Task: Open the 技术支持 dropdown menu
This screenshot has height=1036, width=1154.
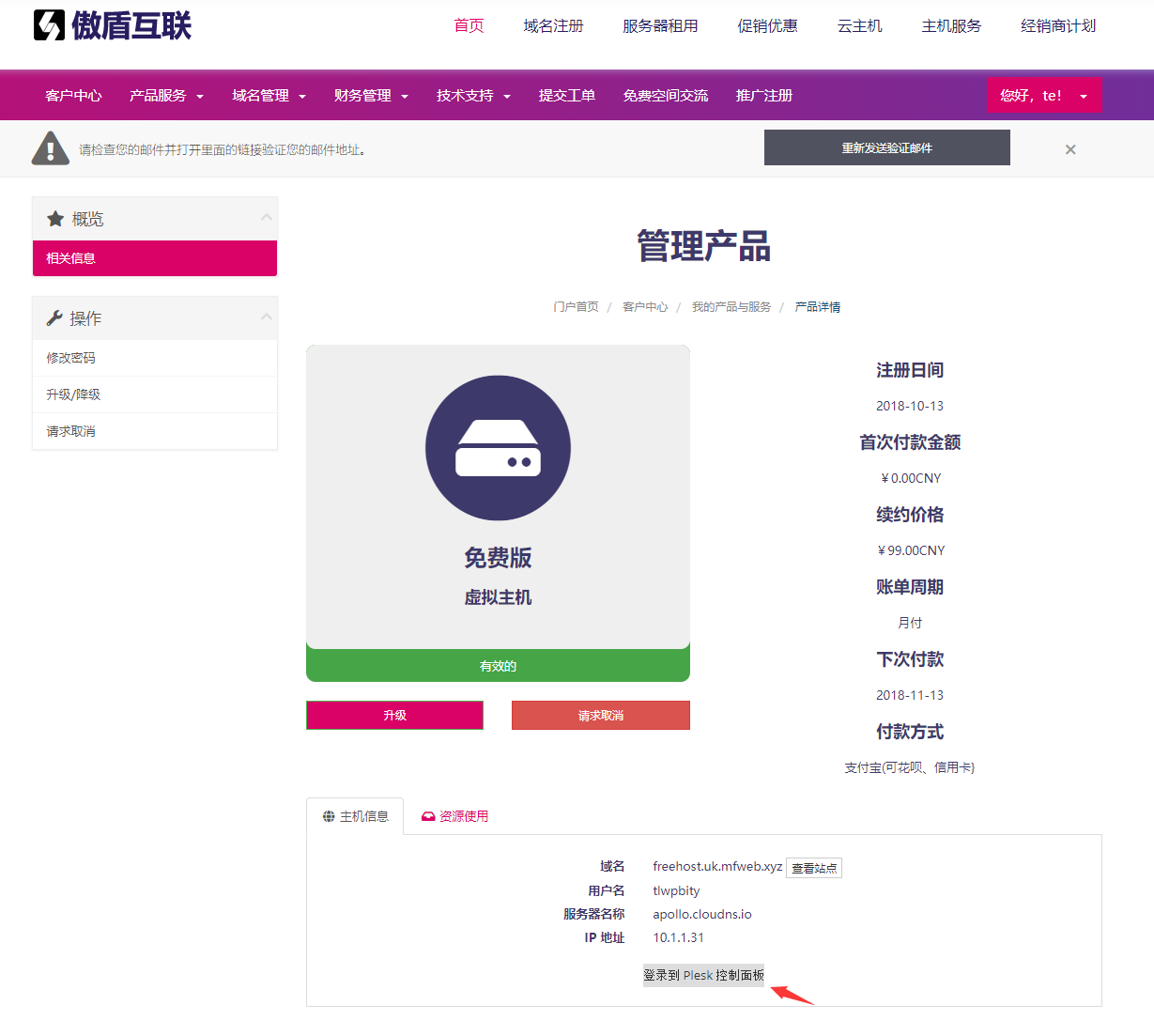Action: pos(473,96)
